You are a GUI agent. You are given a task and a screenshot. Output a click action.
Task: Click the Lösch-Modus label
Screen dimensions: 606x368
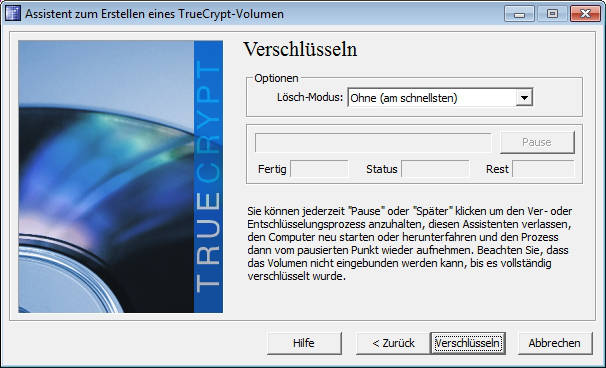point(310,97)
